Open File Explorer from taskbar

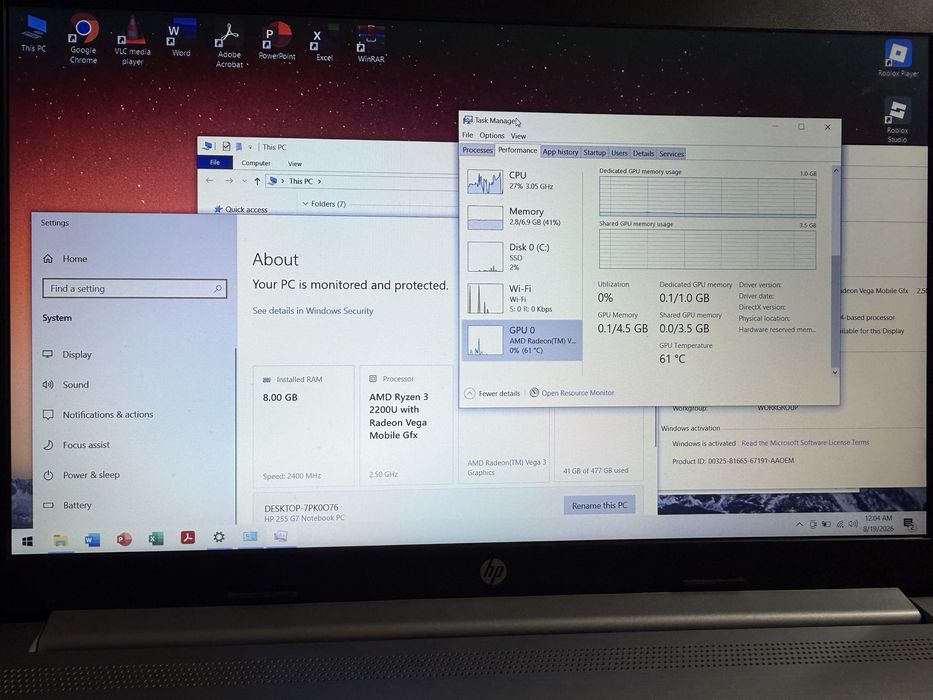tap(60, 540)
